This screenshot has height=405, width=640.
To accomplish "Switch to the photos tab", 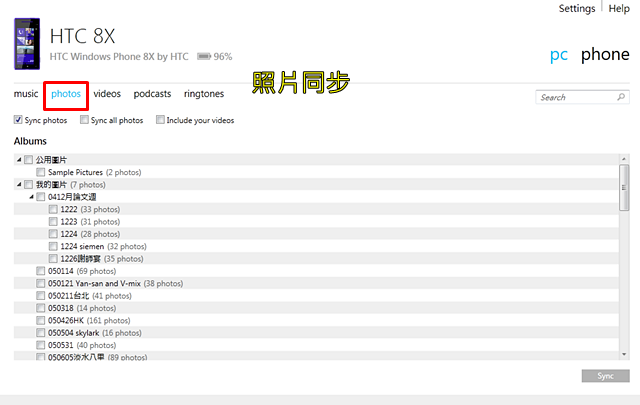I will [x=66, y=94].
